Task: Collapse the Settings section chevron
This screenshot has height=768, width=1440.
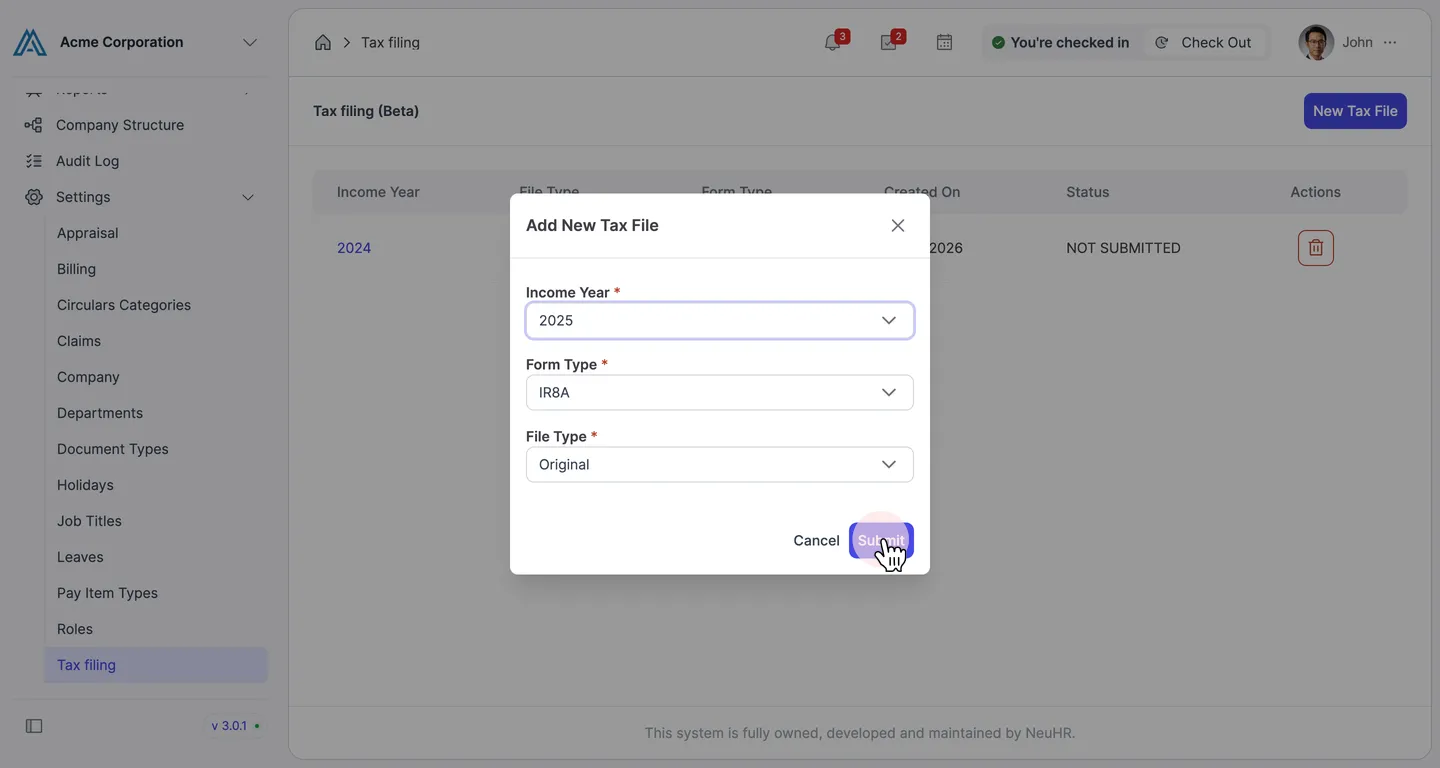Action: coord(248,197)
